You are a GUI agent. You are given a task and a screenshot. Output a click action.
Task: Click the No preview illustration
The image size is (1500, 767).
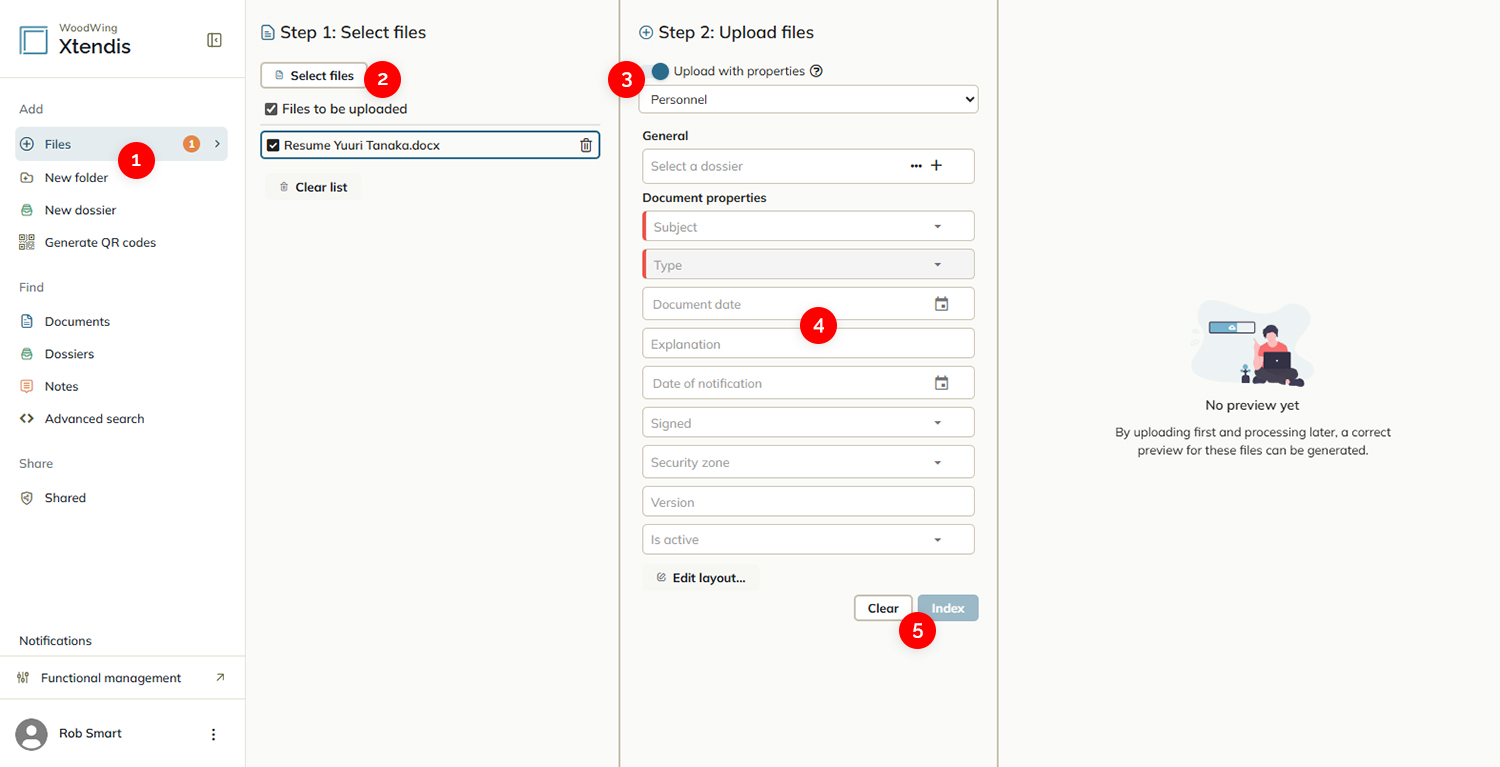(x=1252, y=345)
